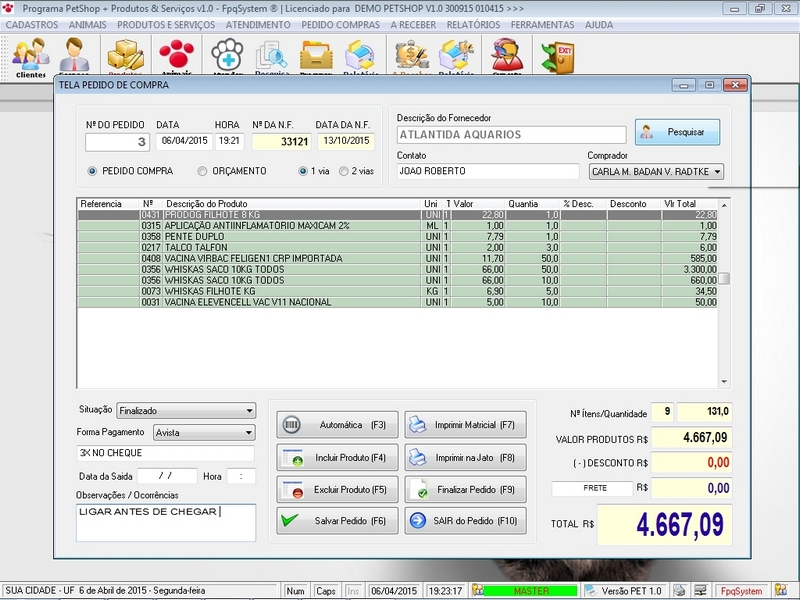
Task: Expand the Comprador dropdown
Action: [717, 172]
